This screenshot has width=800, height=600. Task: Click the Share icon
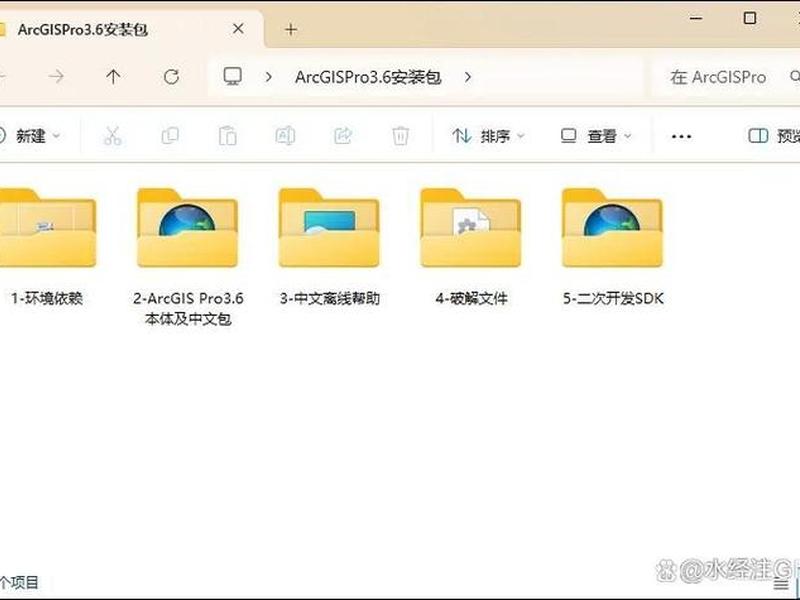click(343, 136)
